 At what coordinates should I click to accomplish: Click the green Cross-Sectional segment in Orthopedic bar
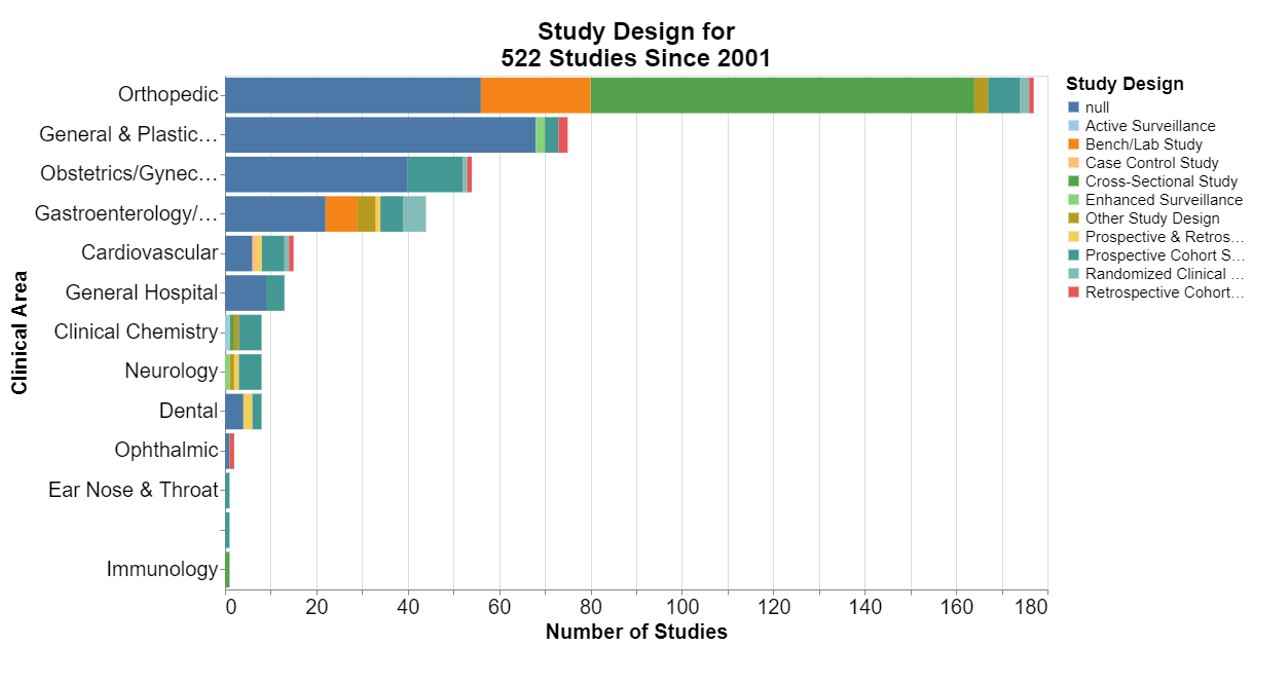[x=781, y=95]
